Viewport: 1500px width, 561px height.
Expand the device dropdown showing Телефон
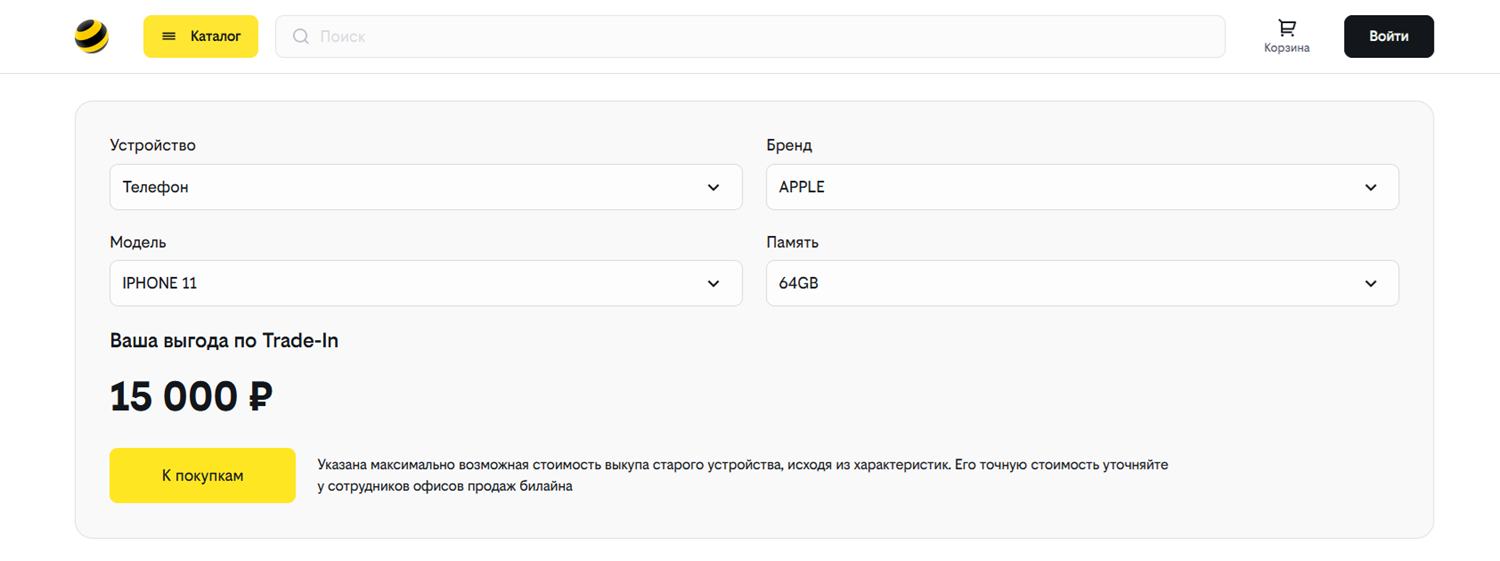click(x=426, y=187)
